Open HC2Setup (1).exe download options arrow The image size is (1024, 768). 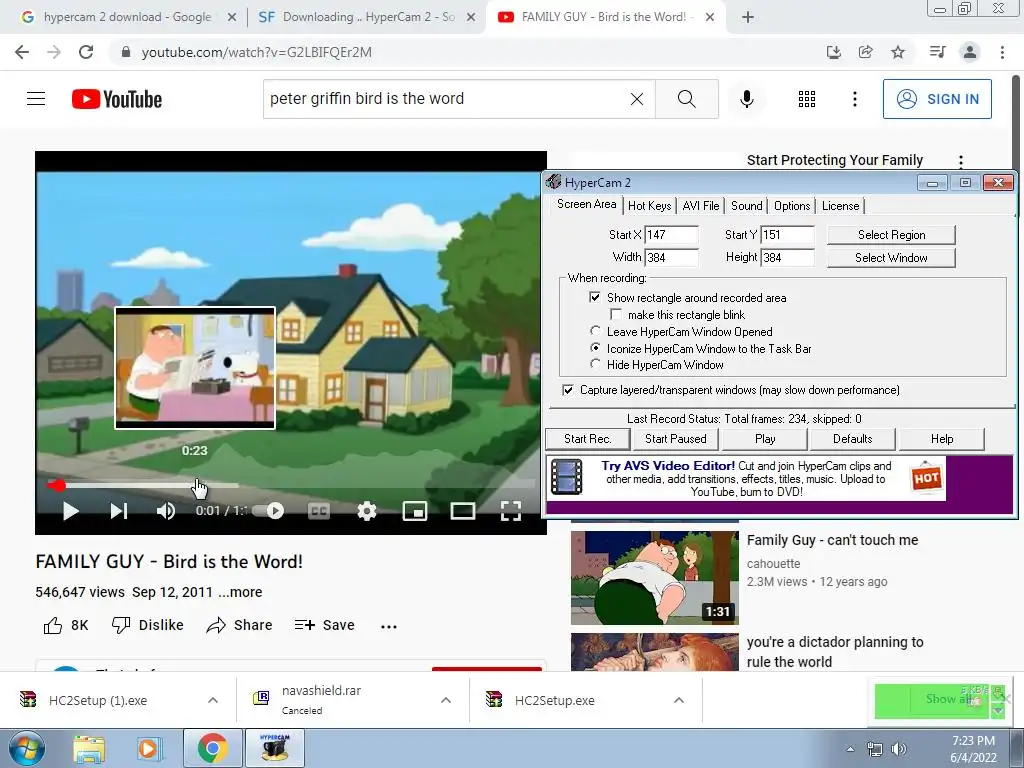coord(213,700)
